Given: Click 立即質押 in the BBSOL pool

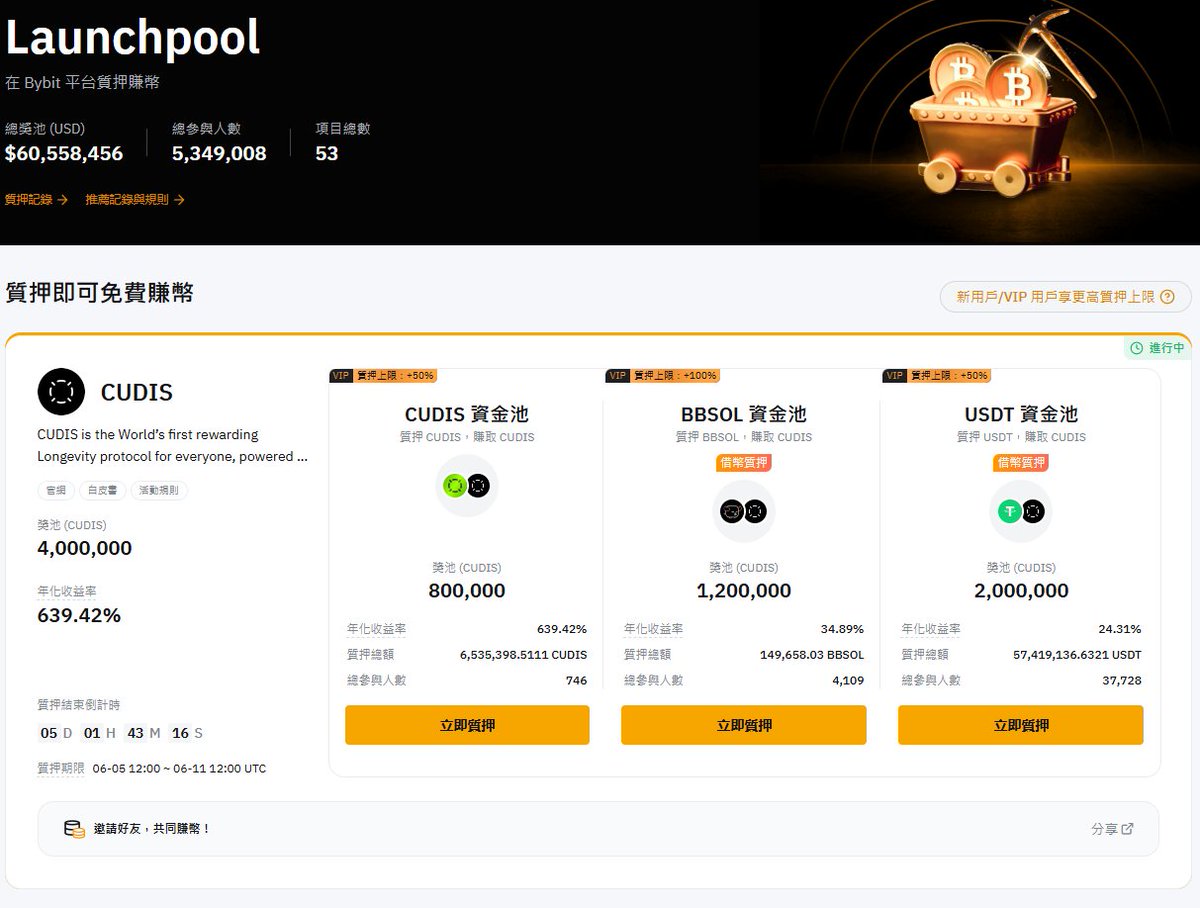Looking at the screenshot, I should coord(744,725).
